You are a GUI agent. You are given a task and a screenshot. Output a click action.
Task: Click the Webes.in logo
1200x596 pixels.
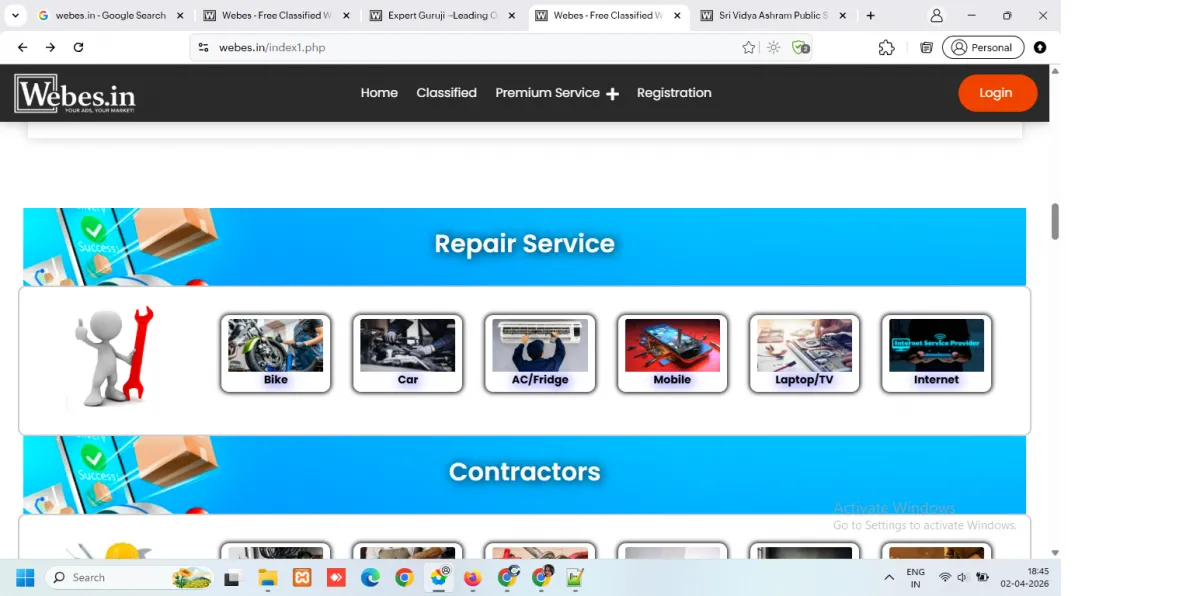75,94
